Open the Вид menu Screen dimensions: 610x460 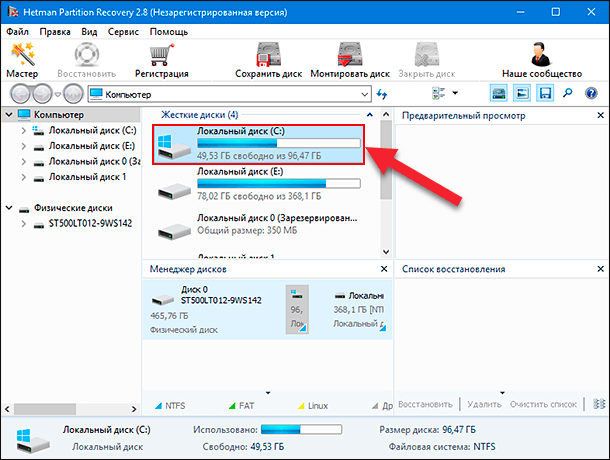coord(89,32)
